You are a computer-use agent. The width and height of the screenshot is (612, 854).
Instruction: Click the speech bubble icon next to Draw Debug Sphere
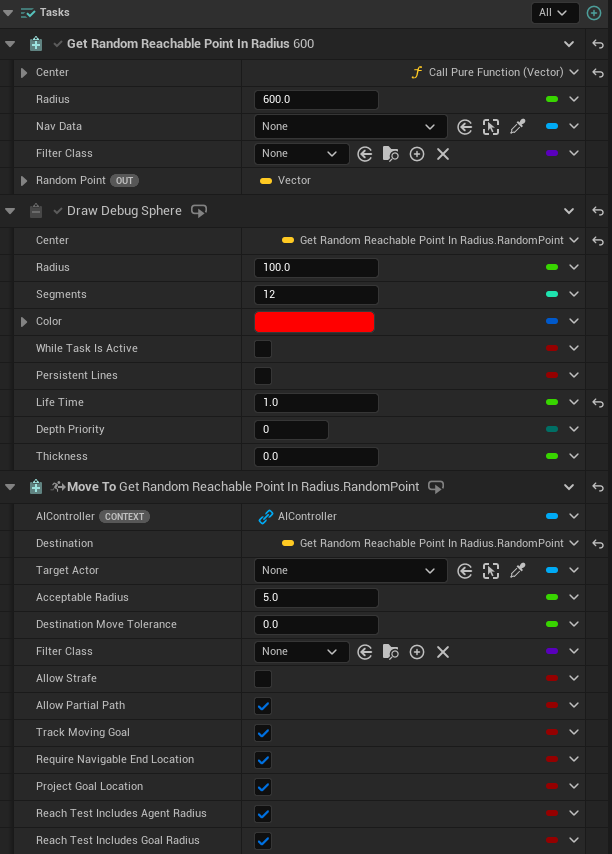tap(199, 211)
